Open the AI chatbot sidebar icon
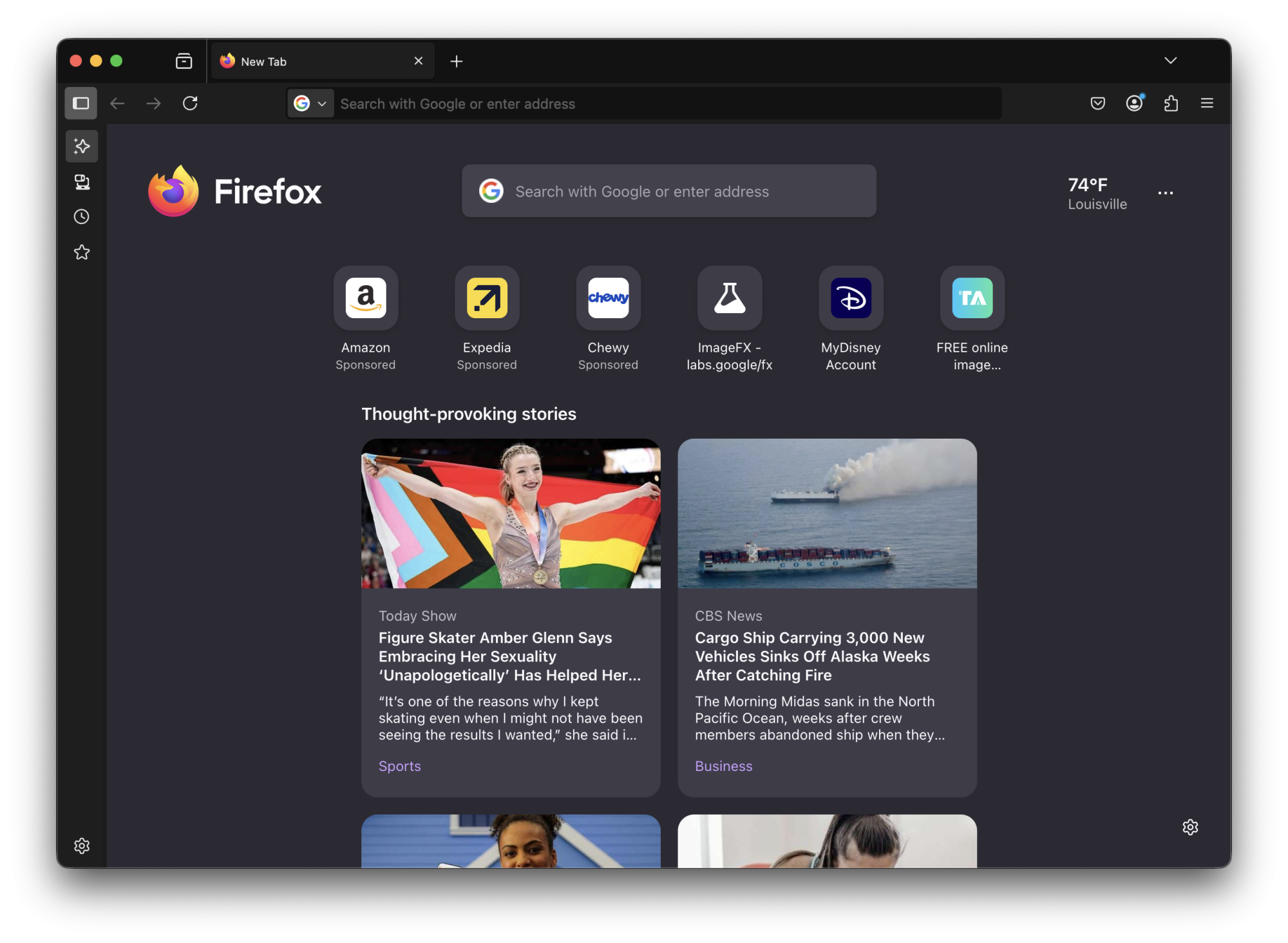 point(82,146)
